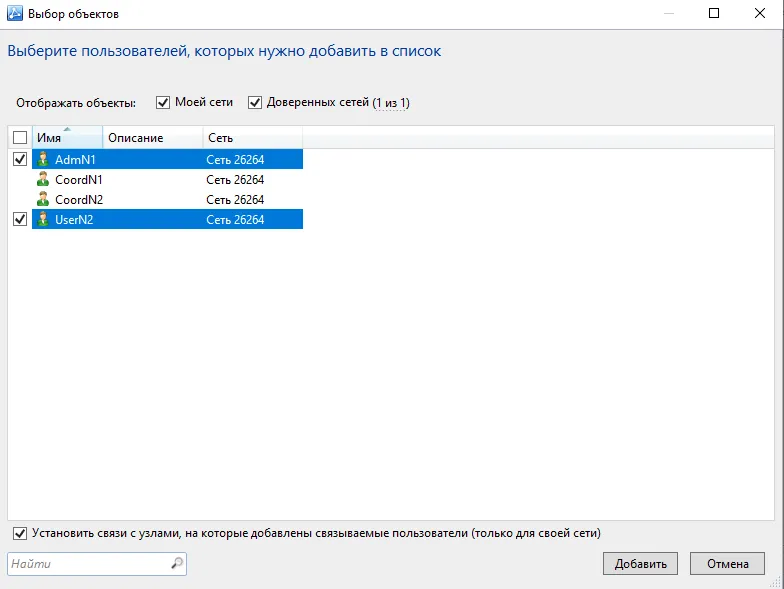Click the CoordN2 user icon
This screenshot has height=589, width=784.
[x=43, y=199]
